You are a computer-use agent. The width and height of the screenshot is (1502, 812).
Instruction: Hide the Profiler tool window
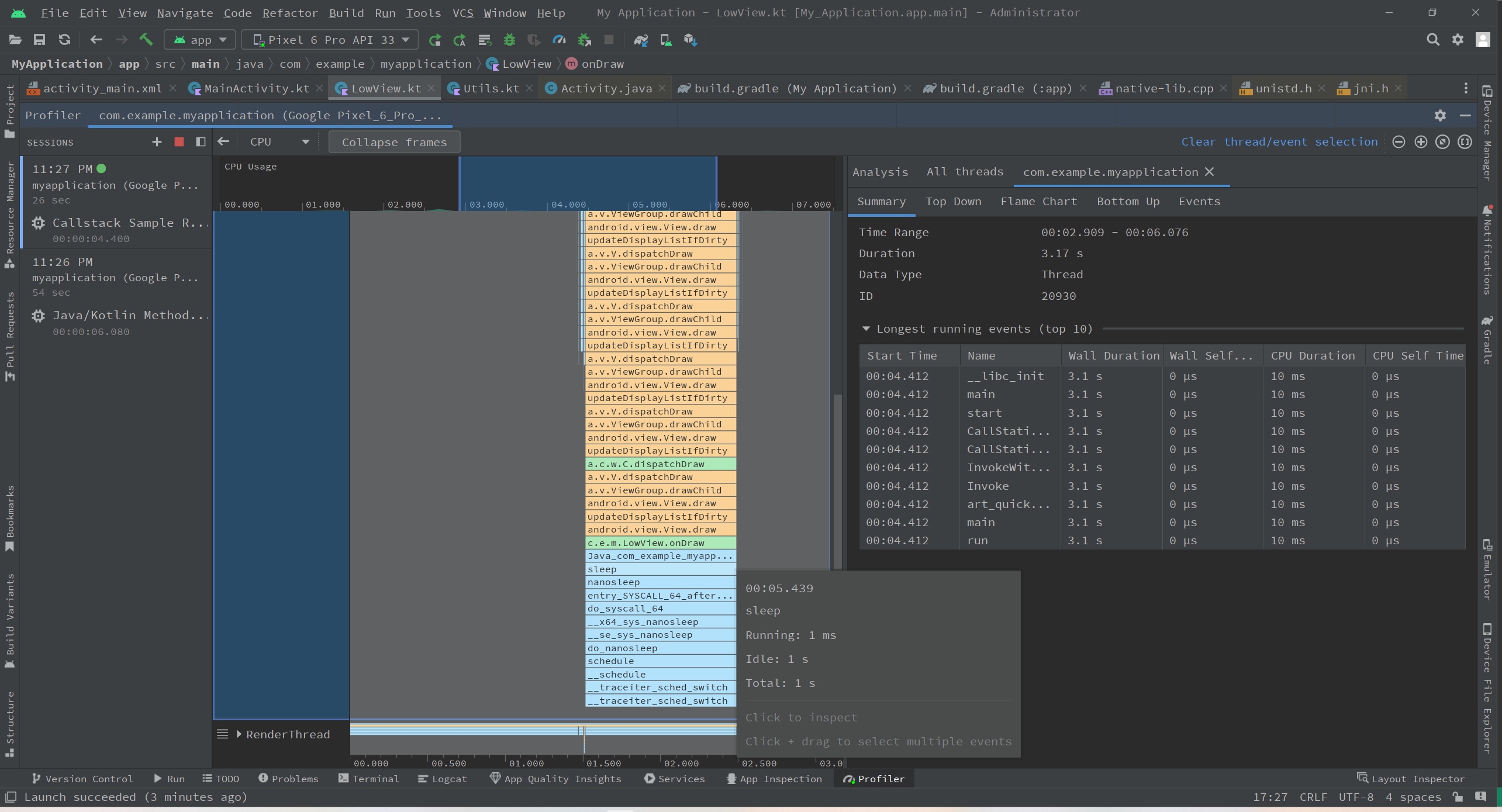tap(1465, 115)
